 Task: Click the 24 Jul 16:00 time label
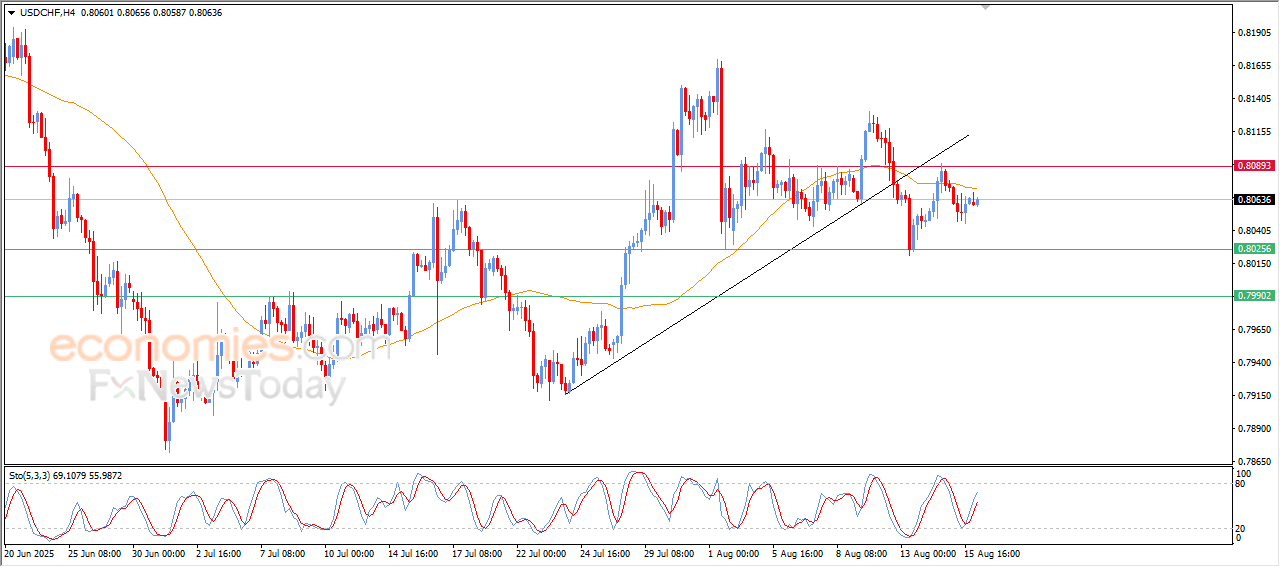coord(605,553)
